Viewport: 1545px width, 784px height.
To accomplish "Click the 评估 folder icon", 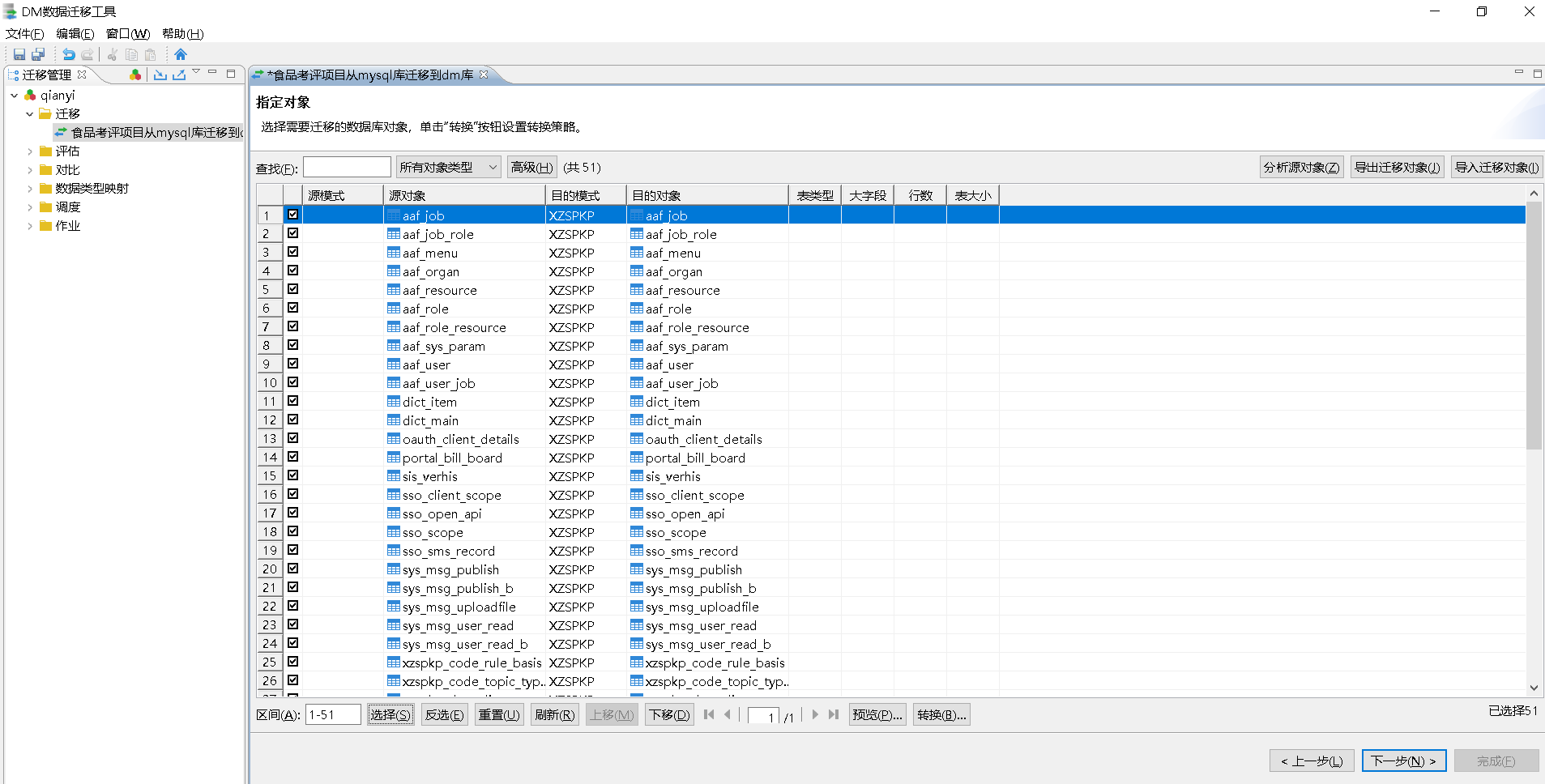I will [x=46, y=151].
